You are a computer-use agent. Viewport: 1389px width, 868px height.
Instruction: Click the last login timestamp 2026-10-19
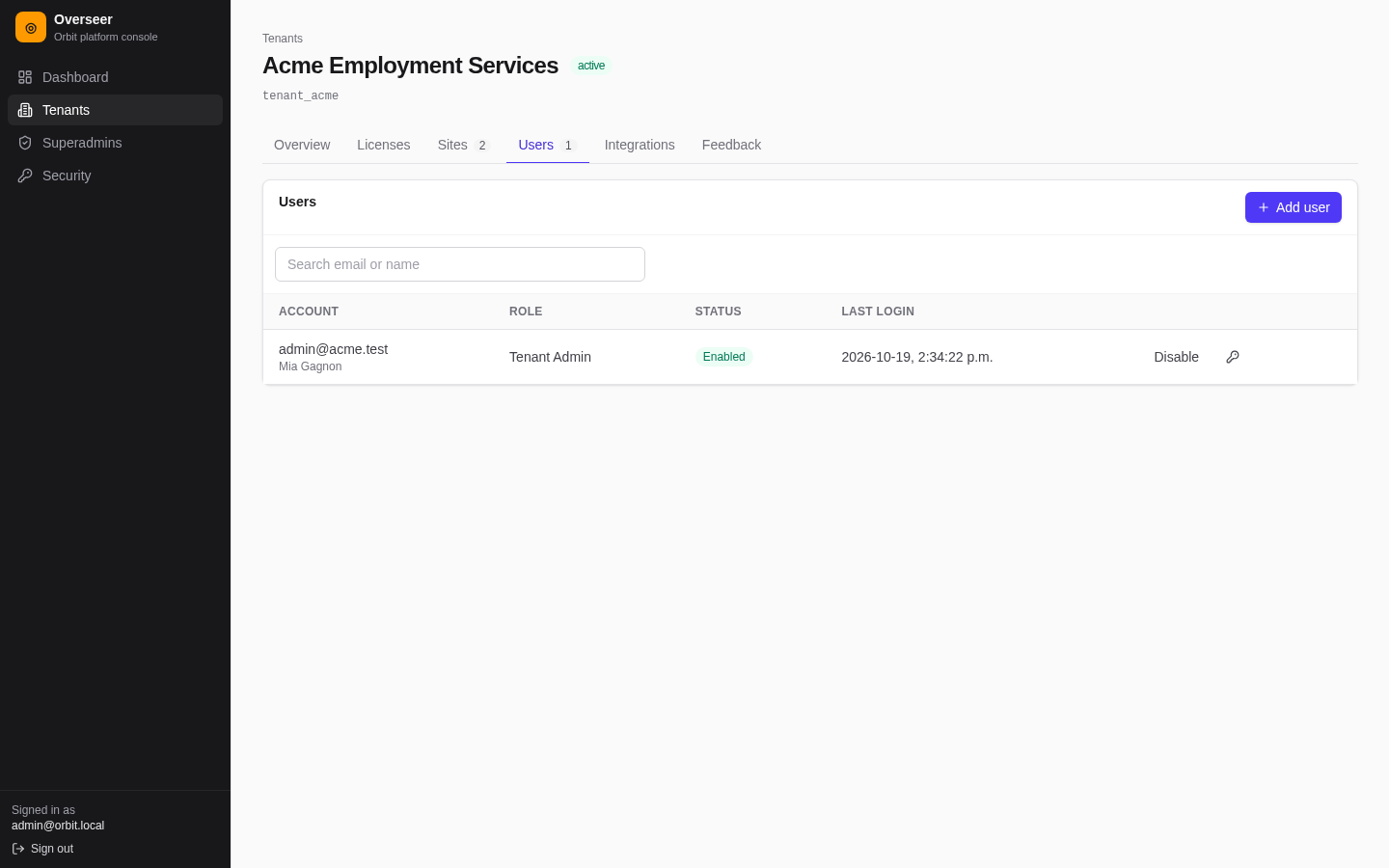(917, 357)
